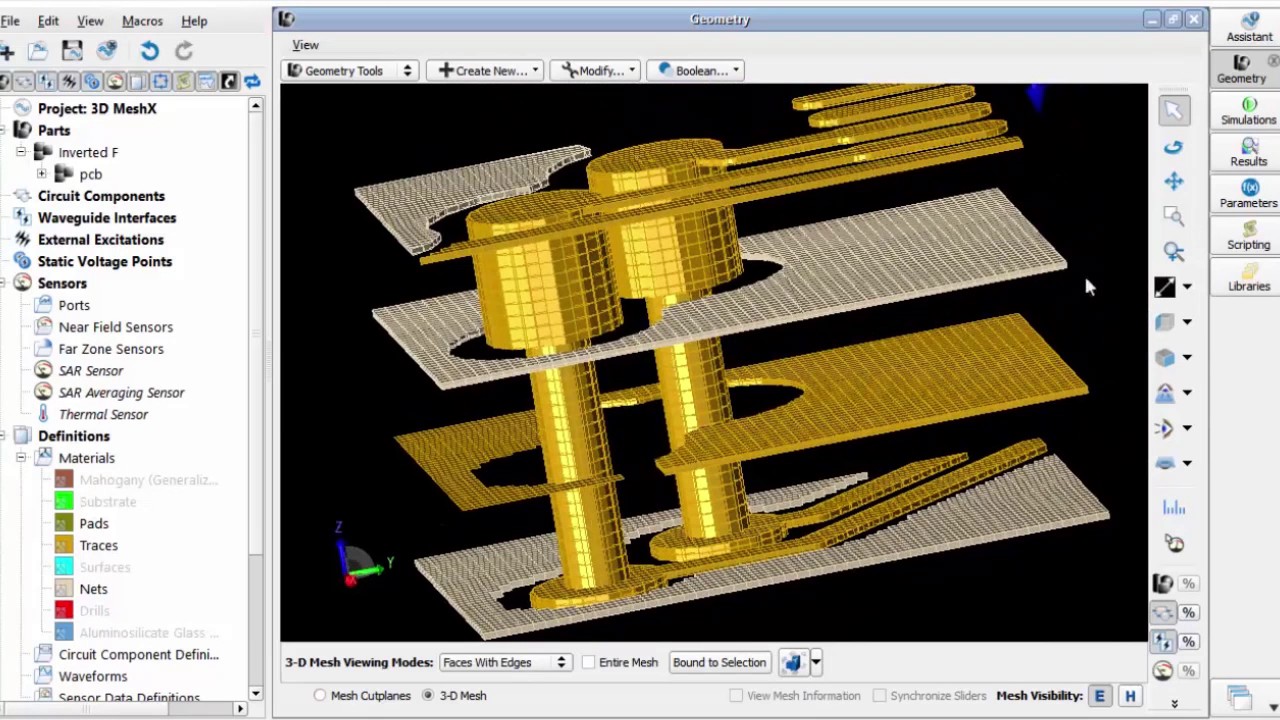Expand the pcb part tree node
Image resolution: width=1280 pixels, height=720 pixels.
(x=41, y=174)
